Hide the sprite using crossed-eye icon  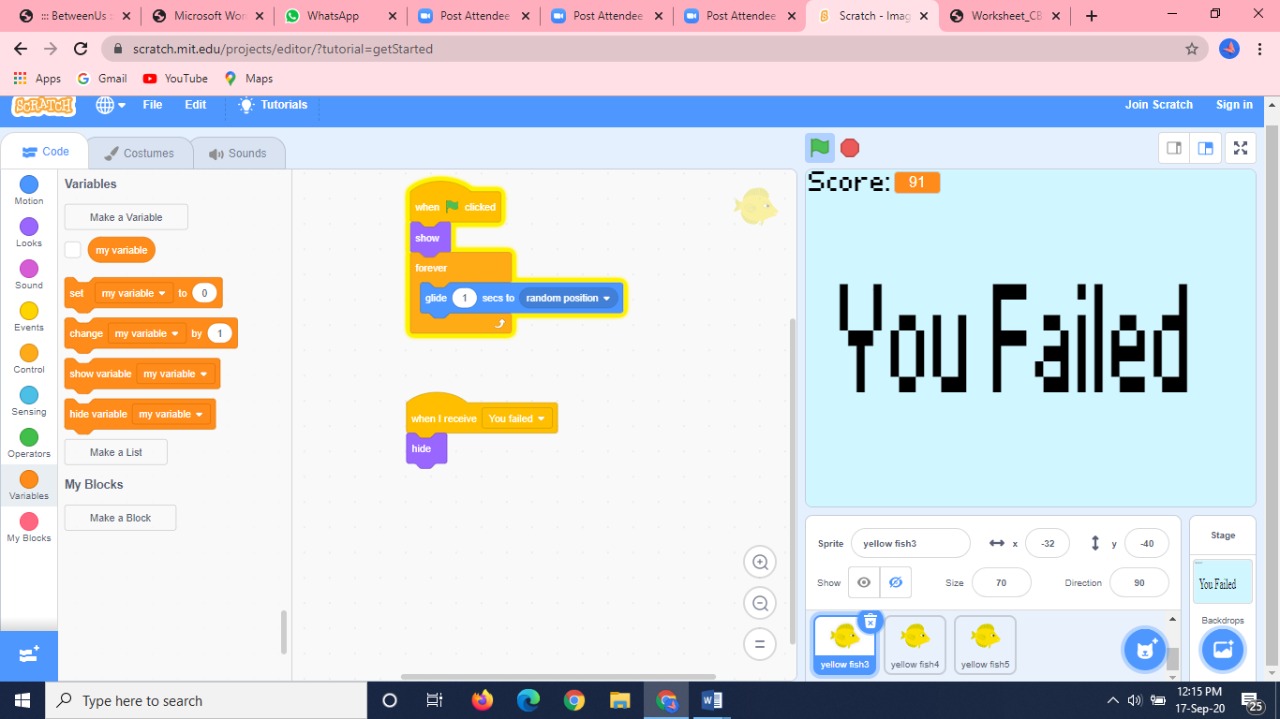click(896, 582)
